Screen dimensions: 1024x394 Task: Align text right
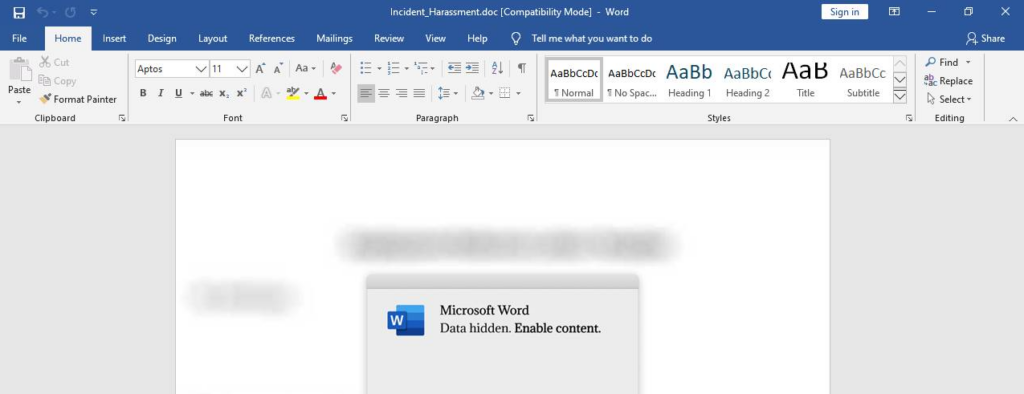402,93
